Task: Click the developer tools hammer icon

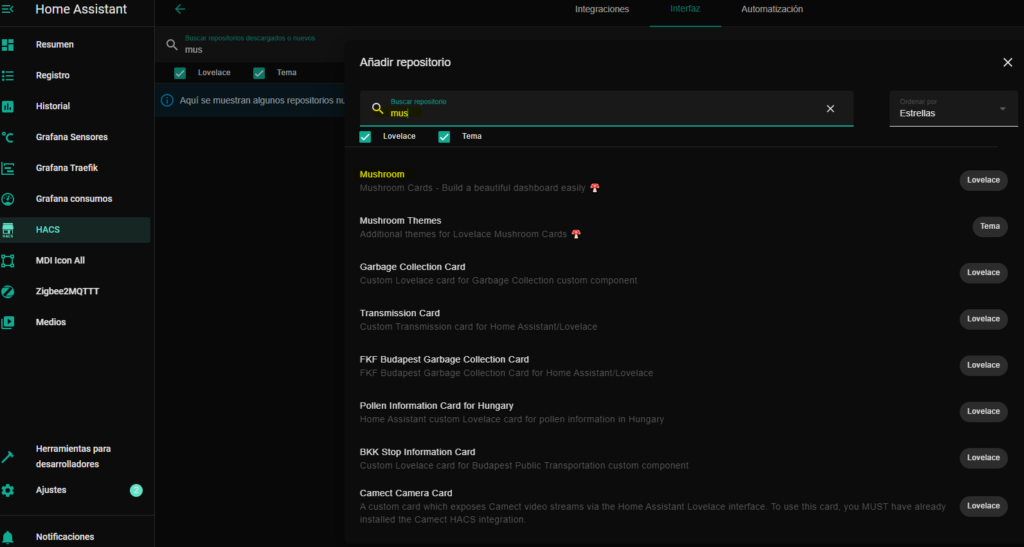Action: [x=8, y=456]
